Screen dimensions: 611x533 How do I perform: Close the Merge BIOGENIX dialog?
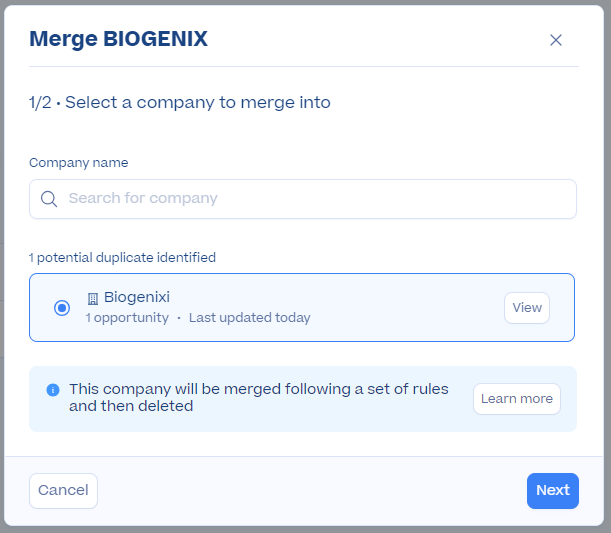tap(556, 40)
